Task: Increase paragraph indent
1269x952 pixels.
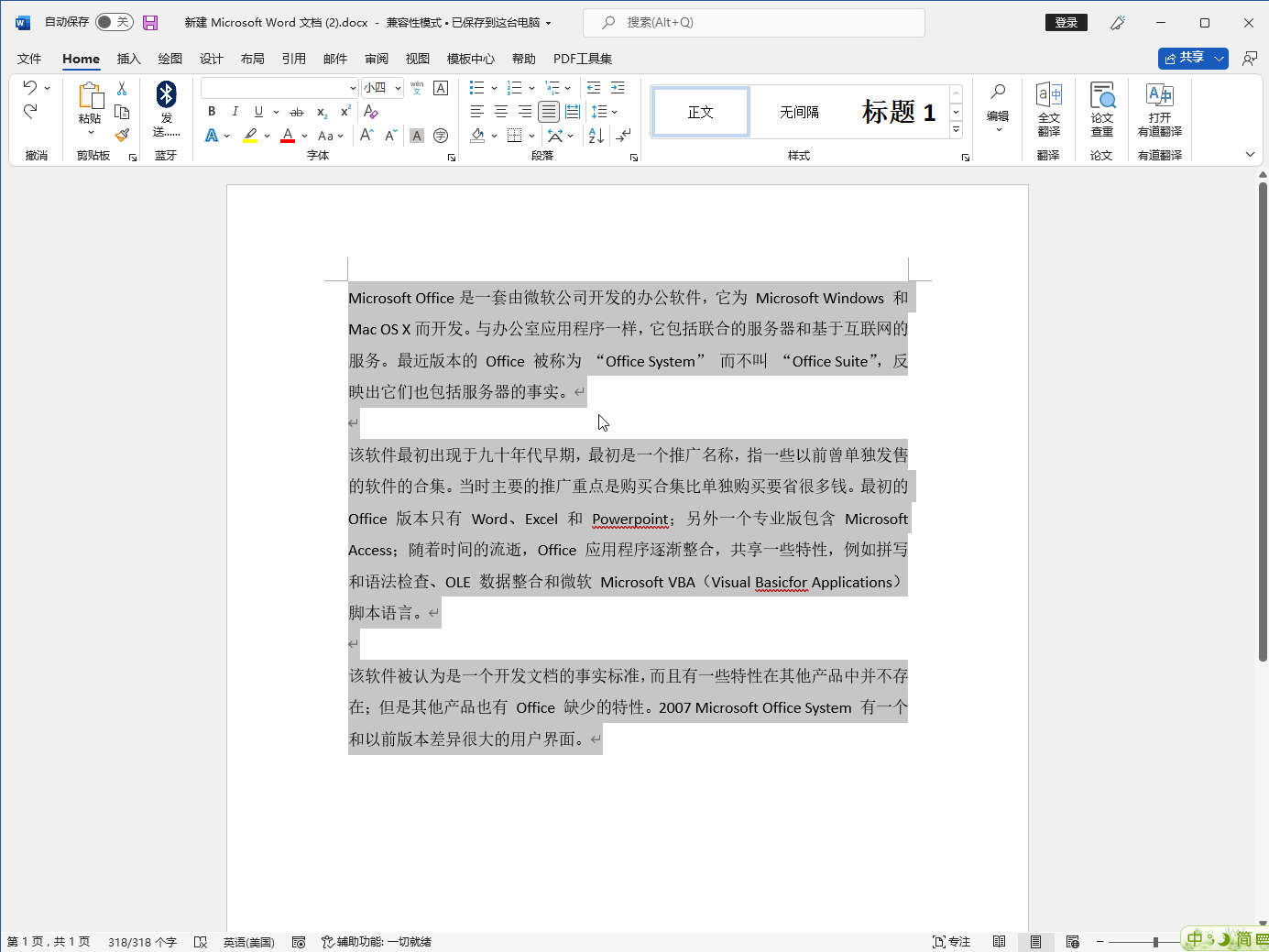Action: tap(618, 88)
